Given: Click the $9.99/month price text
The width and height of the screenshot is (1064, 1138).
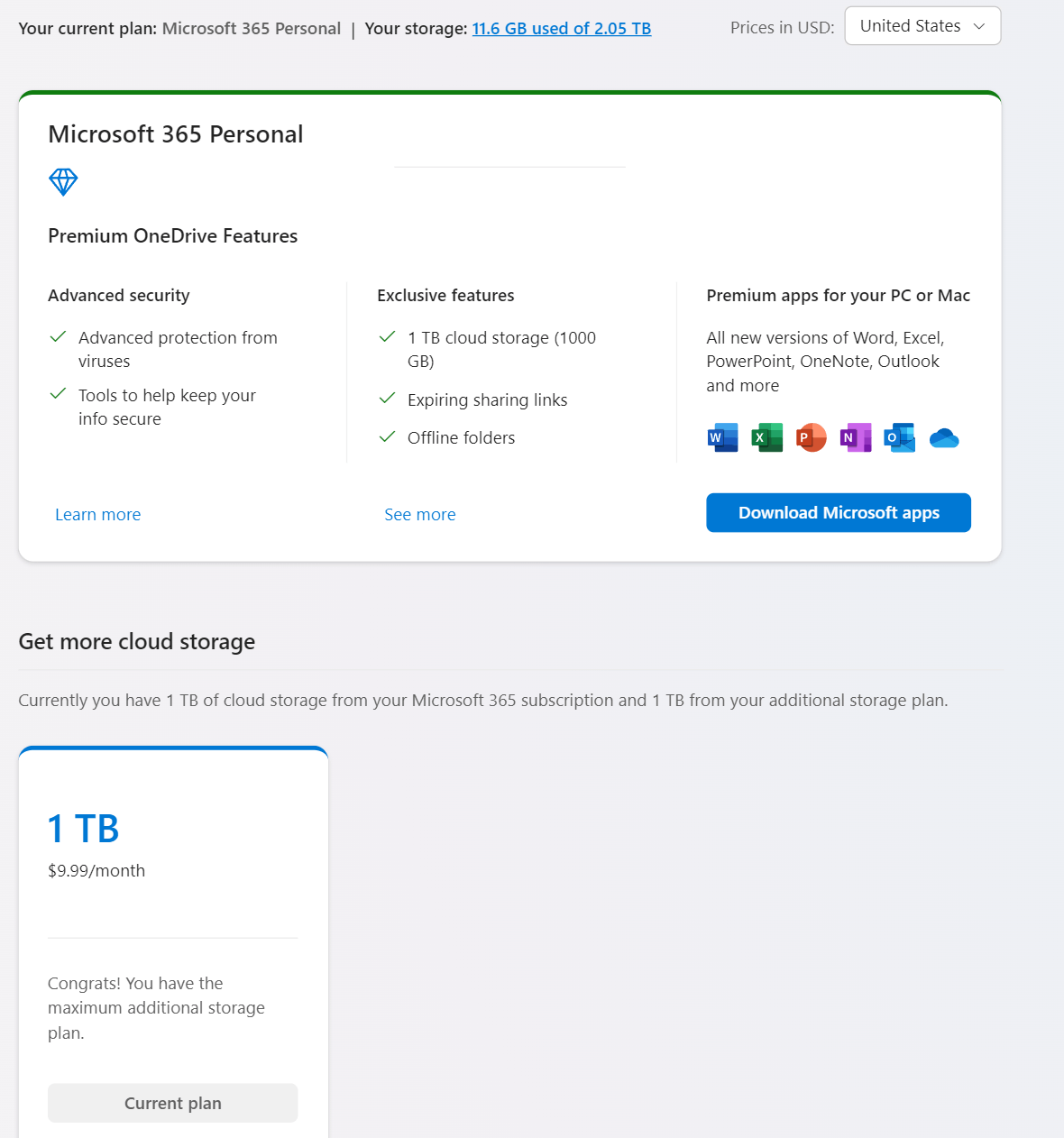Looking at the screenshot, I should point(96,871).
